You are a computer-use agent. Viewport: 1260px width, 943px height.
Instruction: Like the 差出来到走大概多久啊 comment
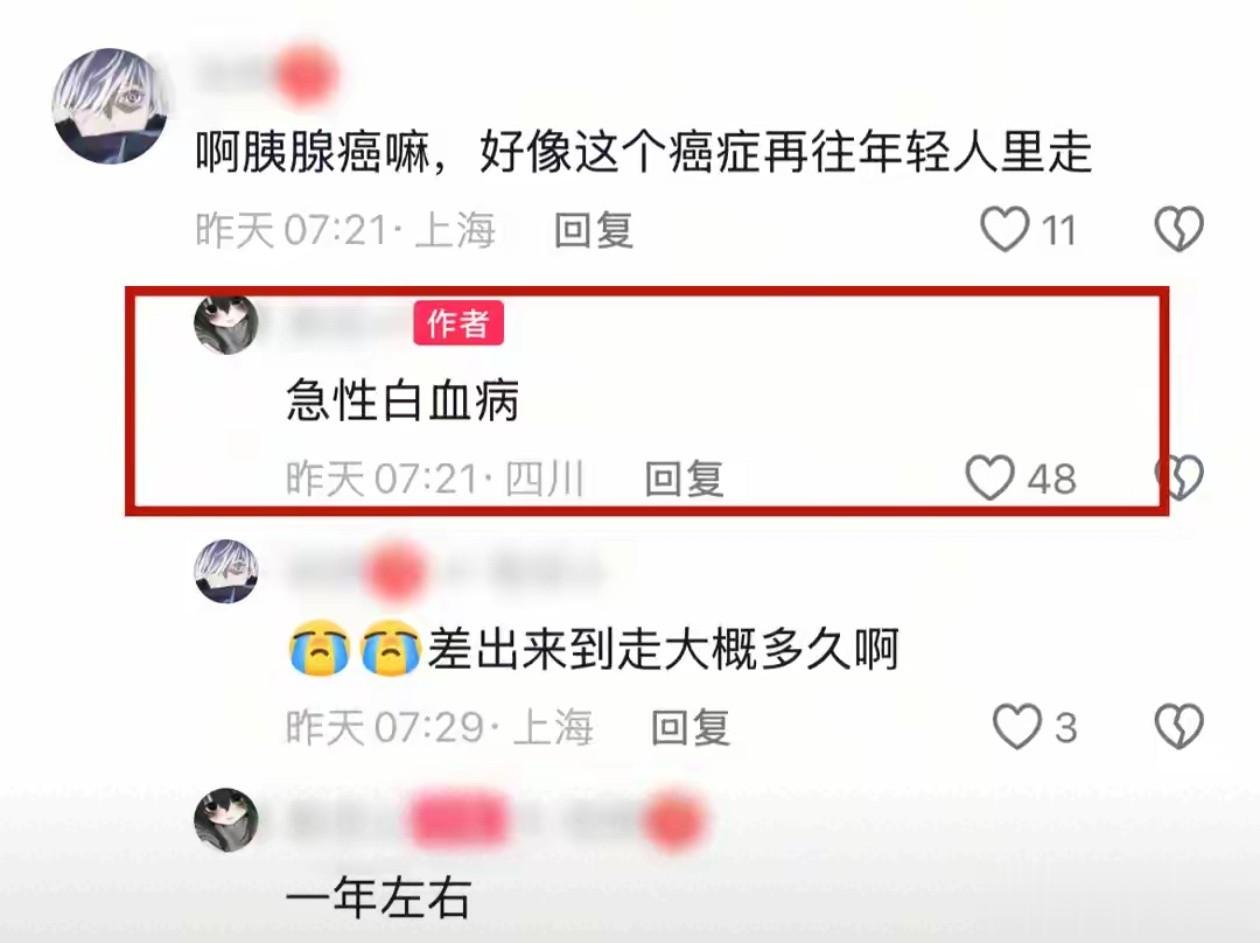click(1017, 727)
